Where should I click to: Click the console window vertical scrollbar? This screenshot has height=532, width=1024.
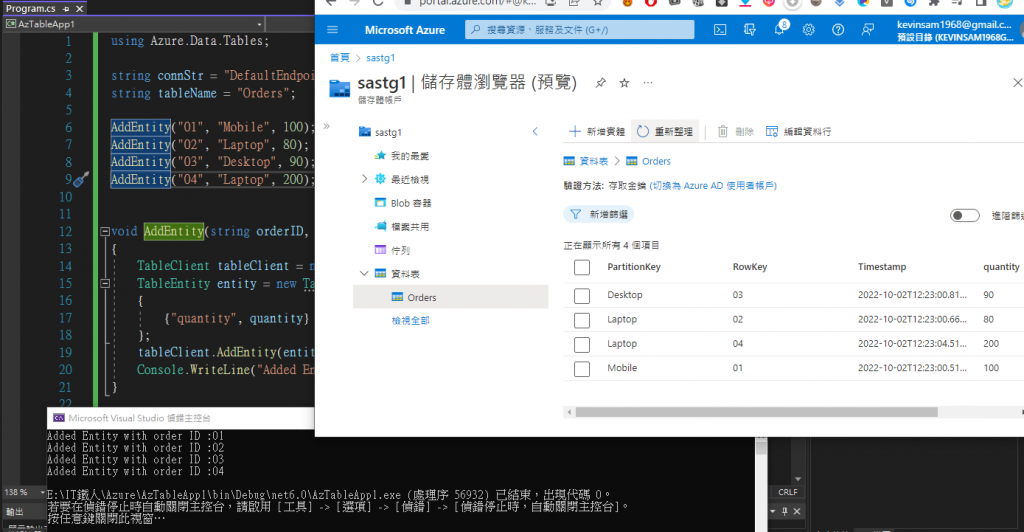761,484
